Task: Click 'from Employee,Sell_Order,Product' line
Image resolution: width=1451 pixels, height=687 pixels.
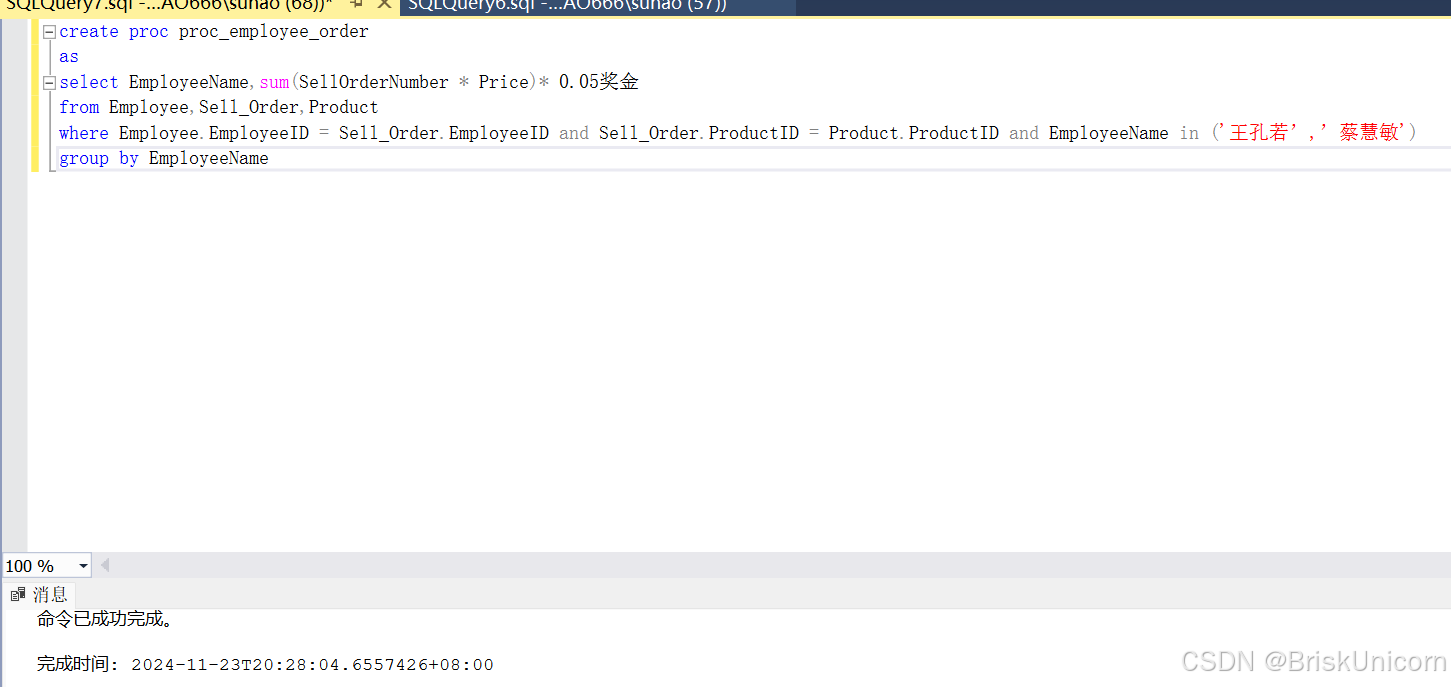Action: [x=219, y=108]
